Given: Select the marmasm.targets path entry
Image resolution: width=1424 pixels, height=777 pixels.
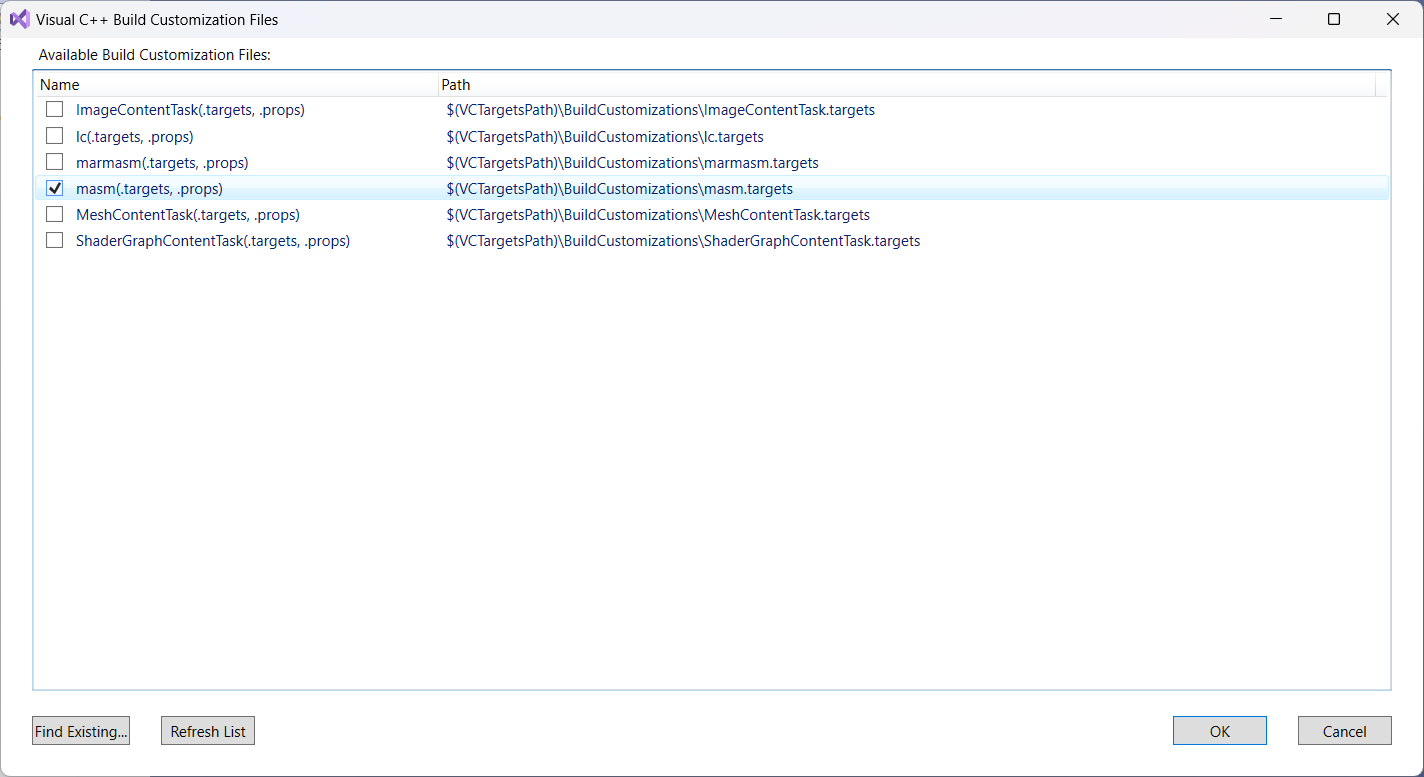Looking at the screenshot, I should click(632, 162).
